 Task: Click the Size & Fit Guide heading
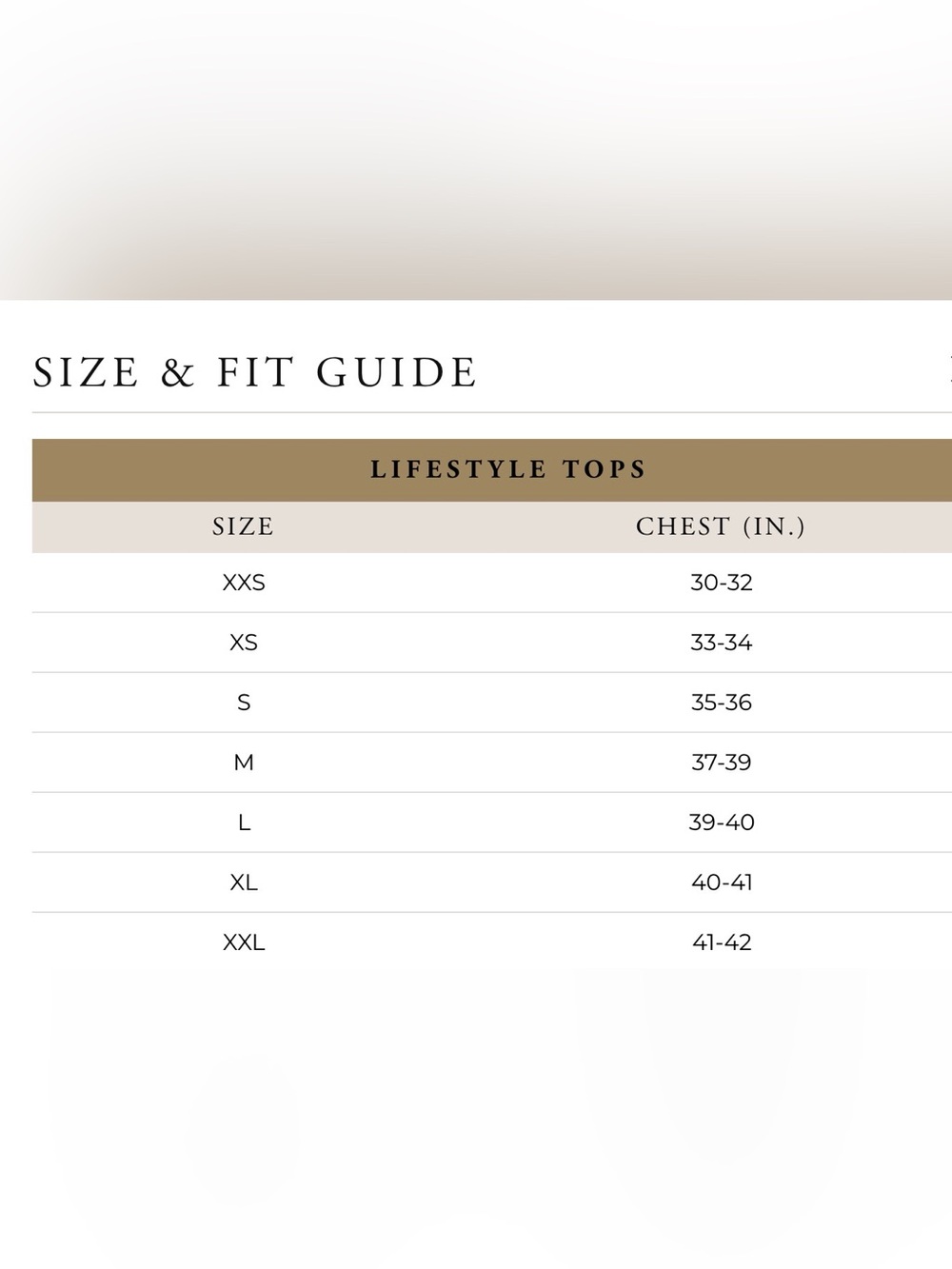pos(255,372)
